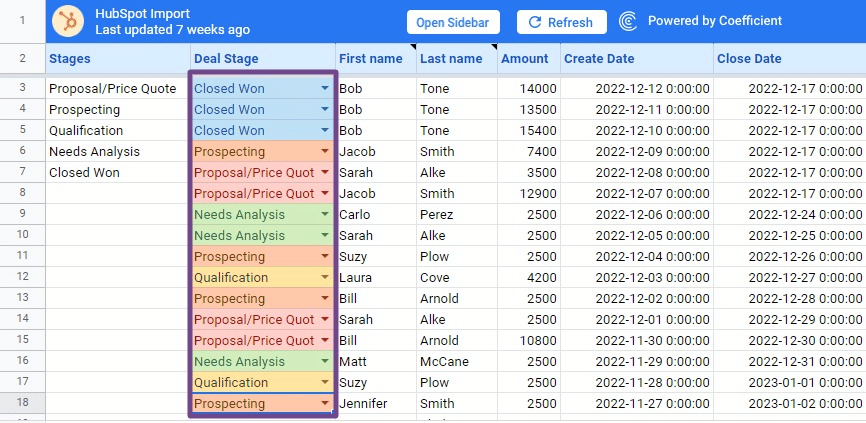Expand Needs Analysis dropdown in row 9

click(325, 214)
